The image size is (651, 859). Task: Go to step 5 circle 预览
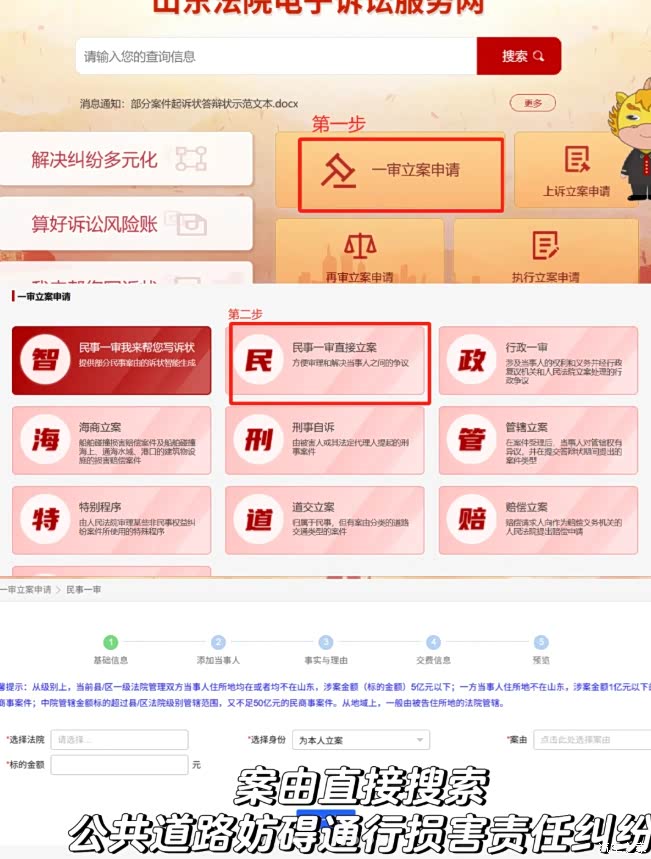541,642
